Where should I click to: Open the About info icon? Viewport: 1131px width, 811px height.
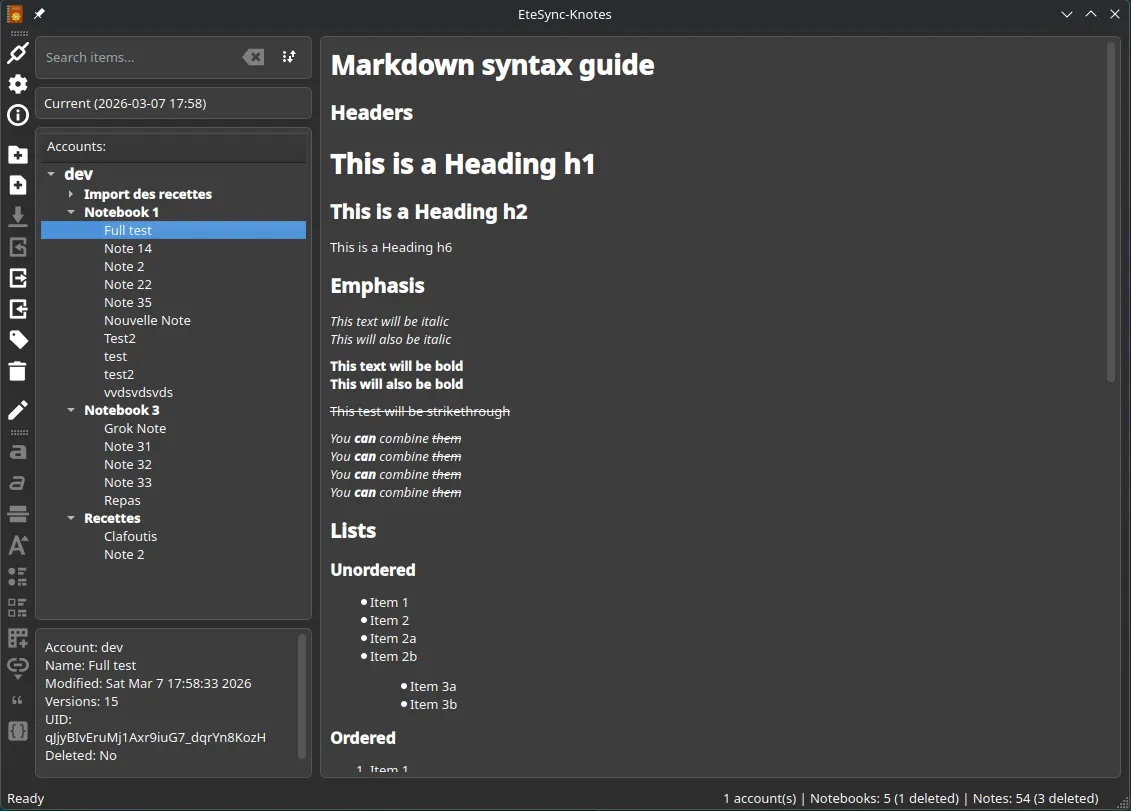pyautogui.click(x=18, y=115)
